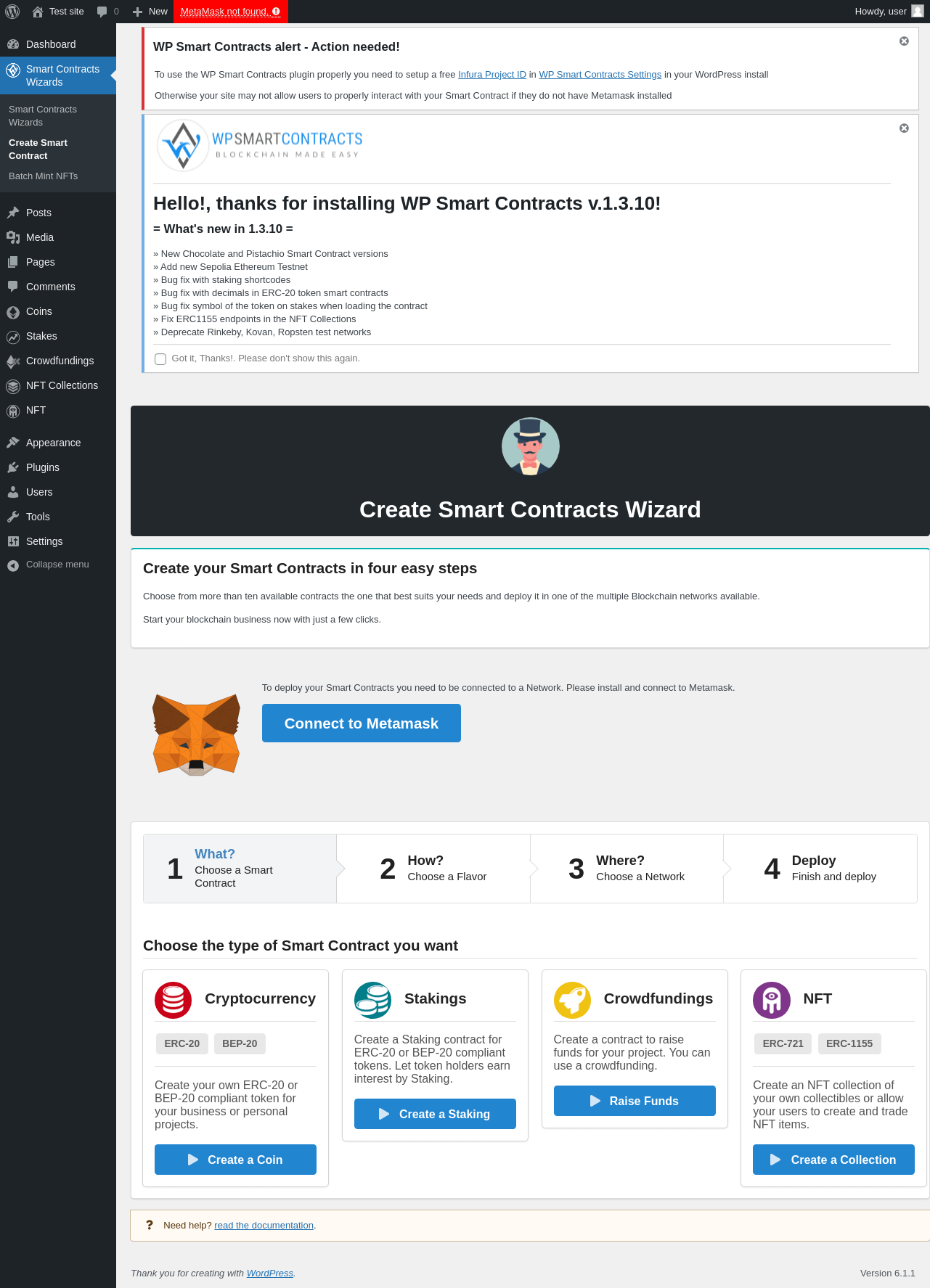Viewport: 930px width, 1288px height.
Task: Click the Tools wrench icon
Action: 13,517
